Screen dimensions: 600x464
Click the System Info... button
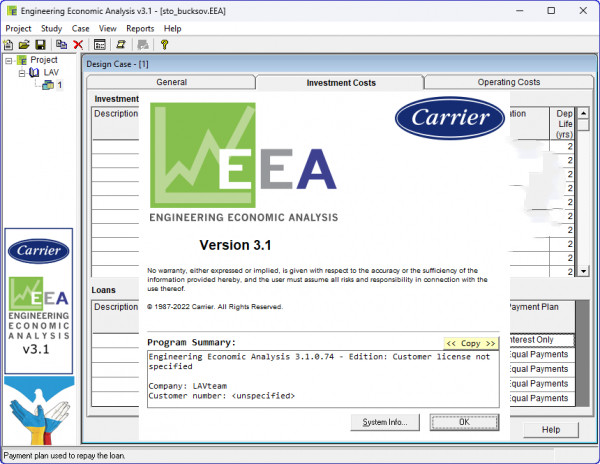(385, 422)
